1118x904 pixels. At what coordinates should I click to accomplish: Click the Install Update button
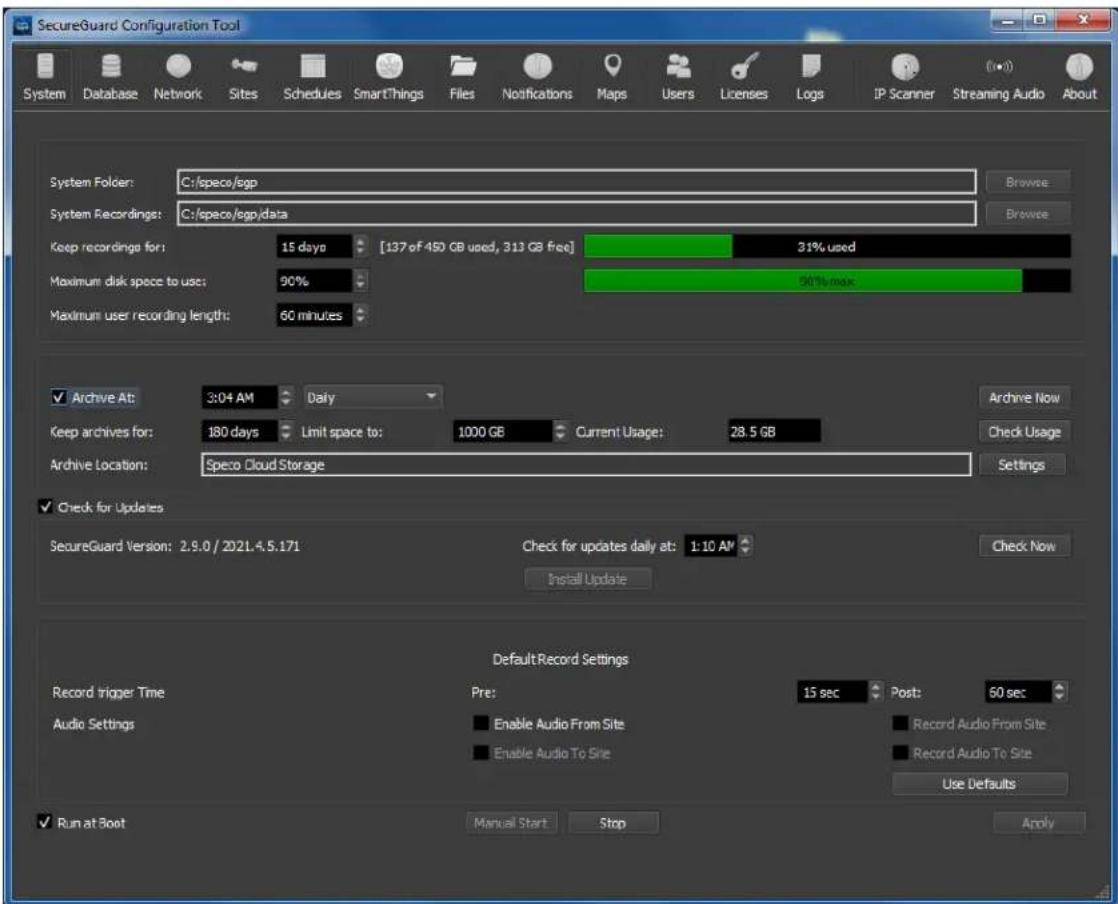click(588, 579)
